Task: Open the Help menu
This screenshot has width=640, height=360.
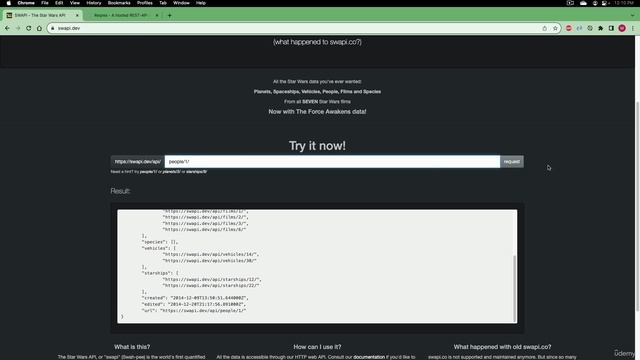Action: tap(201, 3)
